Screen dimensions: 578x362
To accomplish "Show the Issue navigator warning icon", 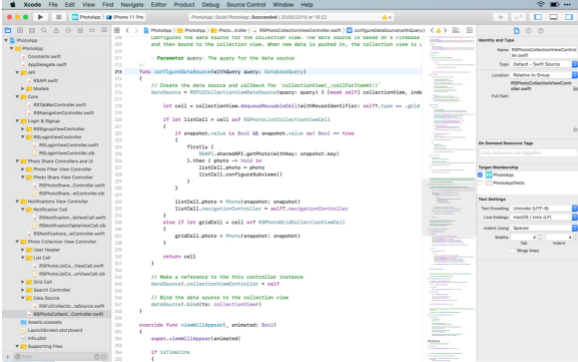I will coord(56,31).
